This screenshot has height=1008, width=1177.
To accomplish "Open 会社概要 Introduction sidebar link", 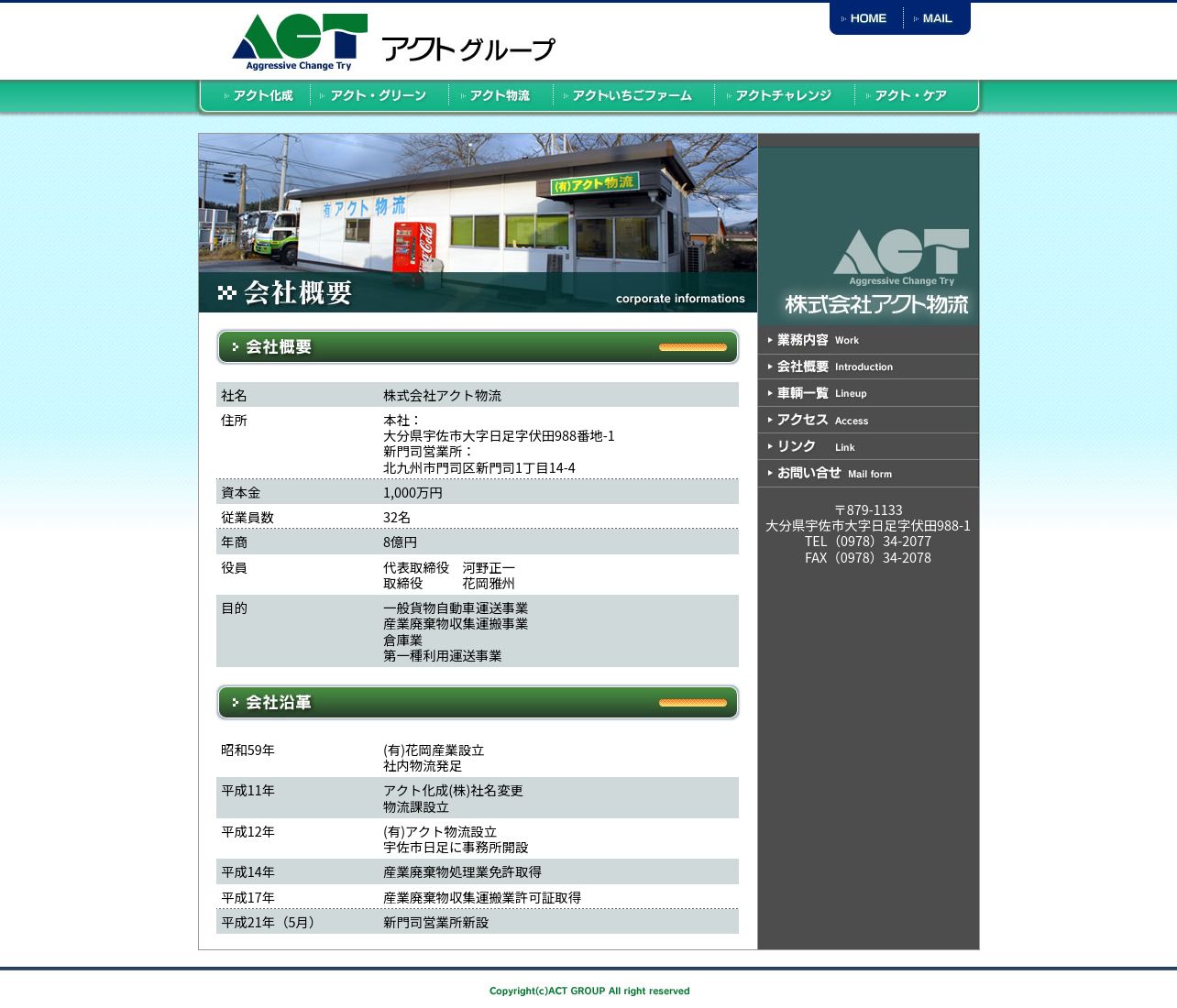I will click(x=868, y=367).
